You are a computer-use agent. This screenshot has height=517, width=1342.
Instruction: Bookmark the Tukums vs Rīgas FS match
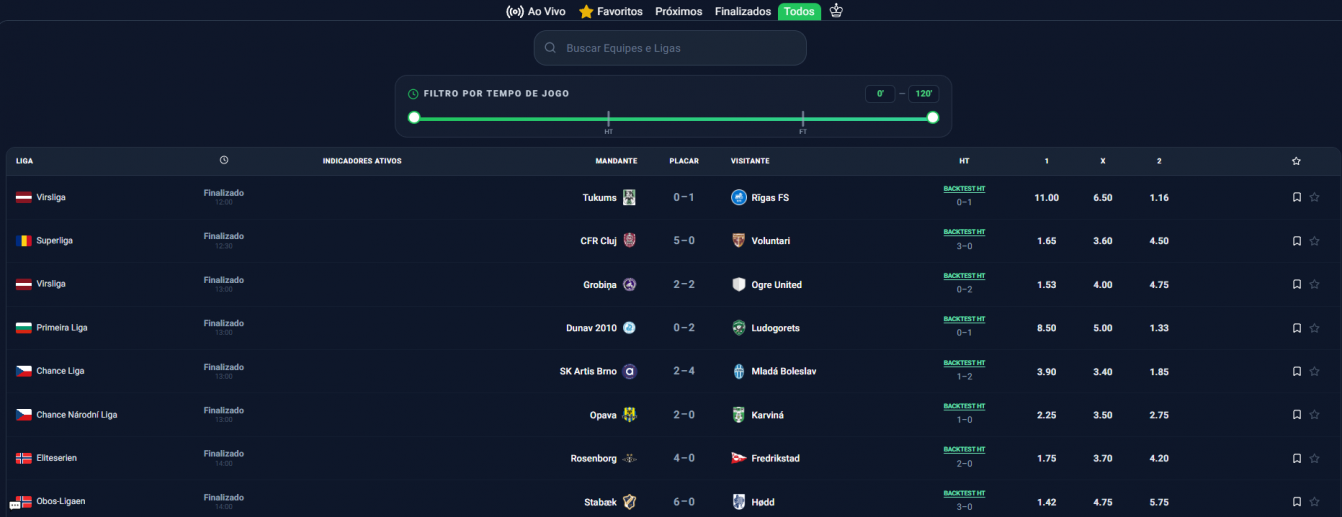(x=1297, y=197)
